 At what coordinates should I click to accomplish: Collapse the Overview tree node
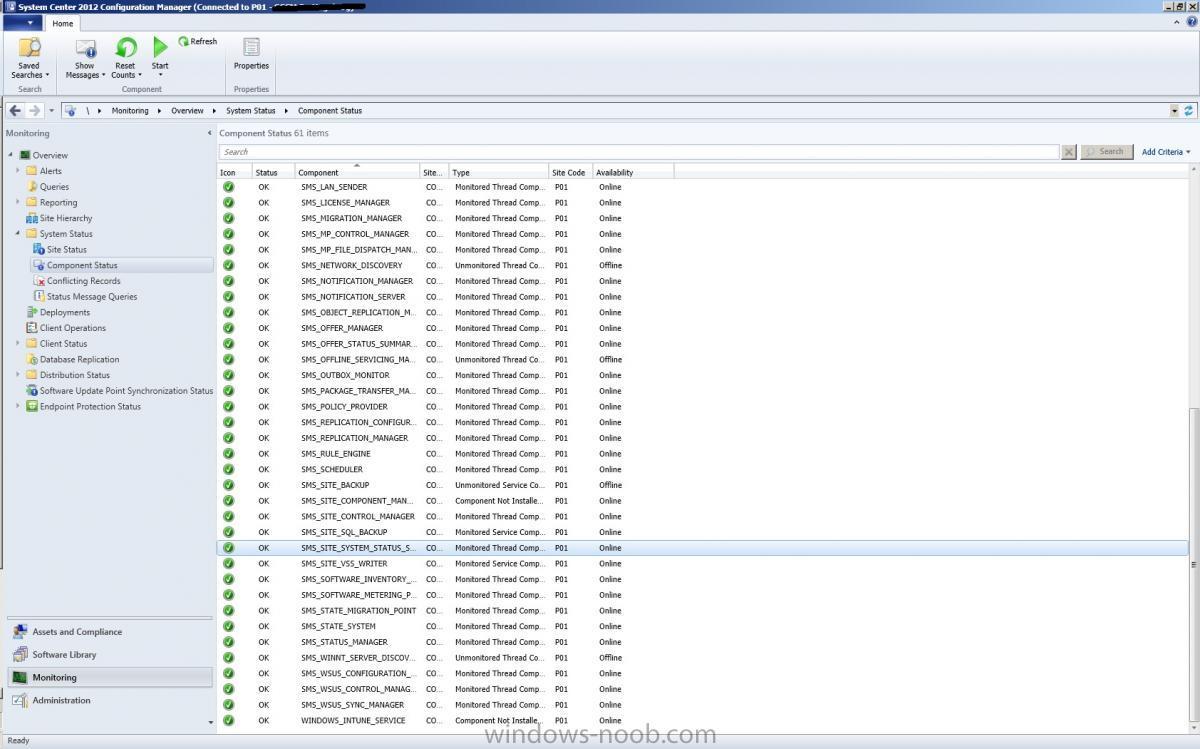[x=11, y=155]
